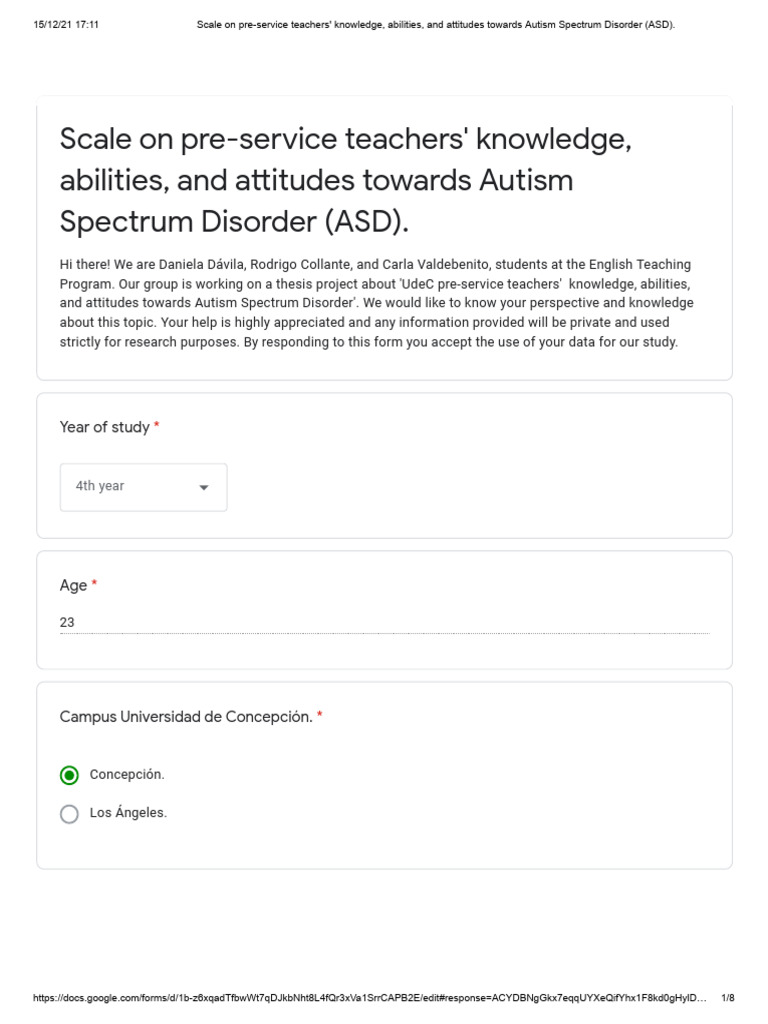Select the Los Ángeles radio button
This screenshot has width=768, height=1024.
tap(69, 814)
